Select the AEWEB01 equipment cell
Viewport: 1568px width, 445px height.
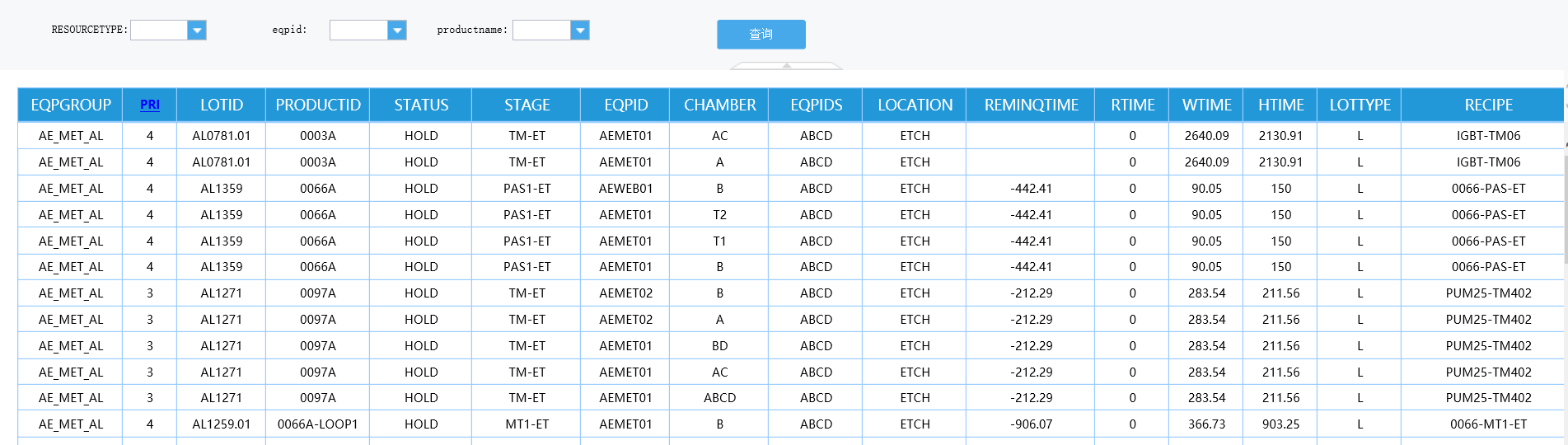tap(625, 189)
